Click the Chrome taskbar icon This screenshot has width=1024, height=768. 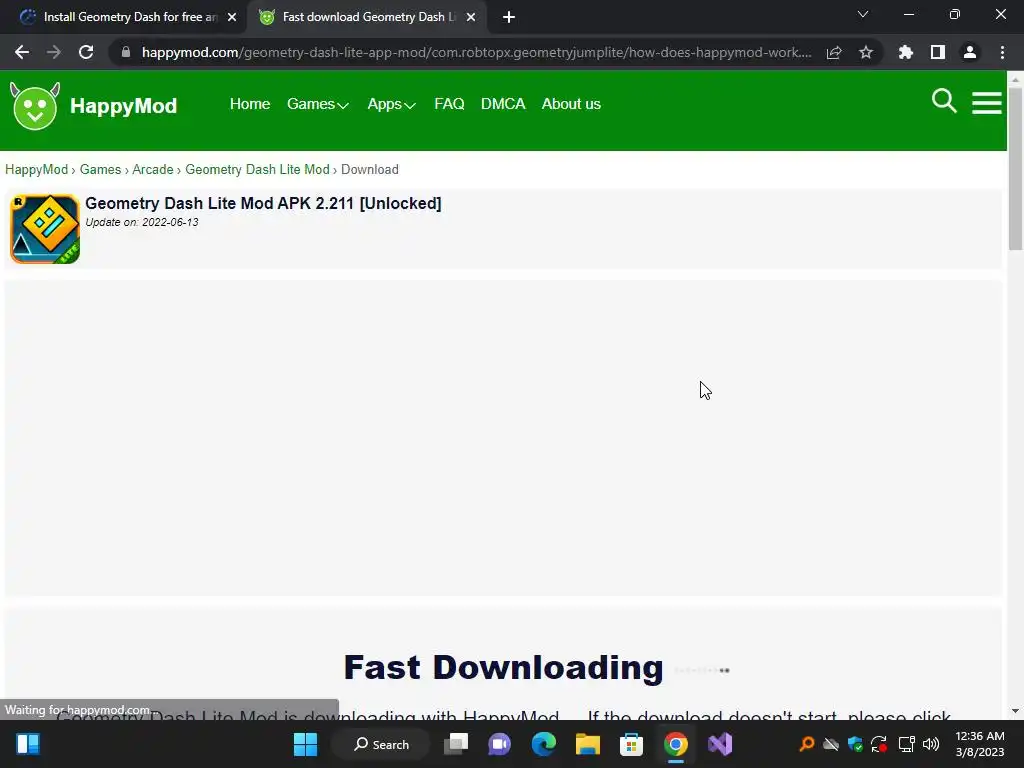coord(676,744)
